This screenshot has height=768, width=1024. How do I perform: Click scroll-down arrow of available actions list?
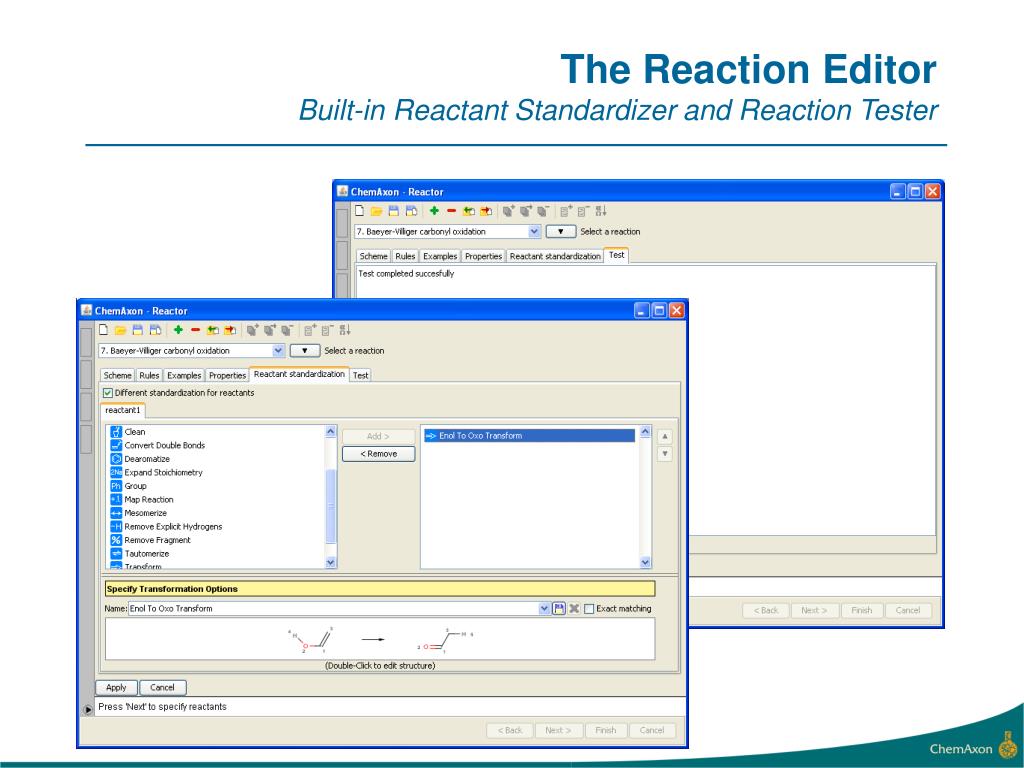pos(330,562)
